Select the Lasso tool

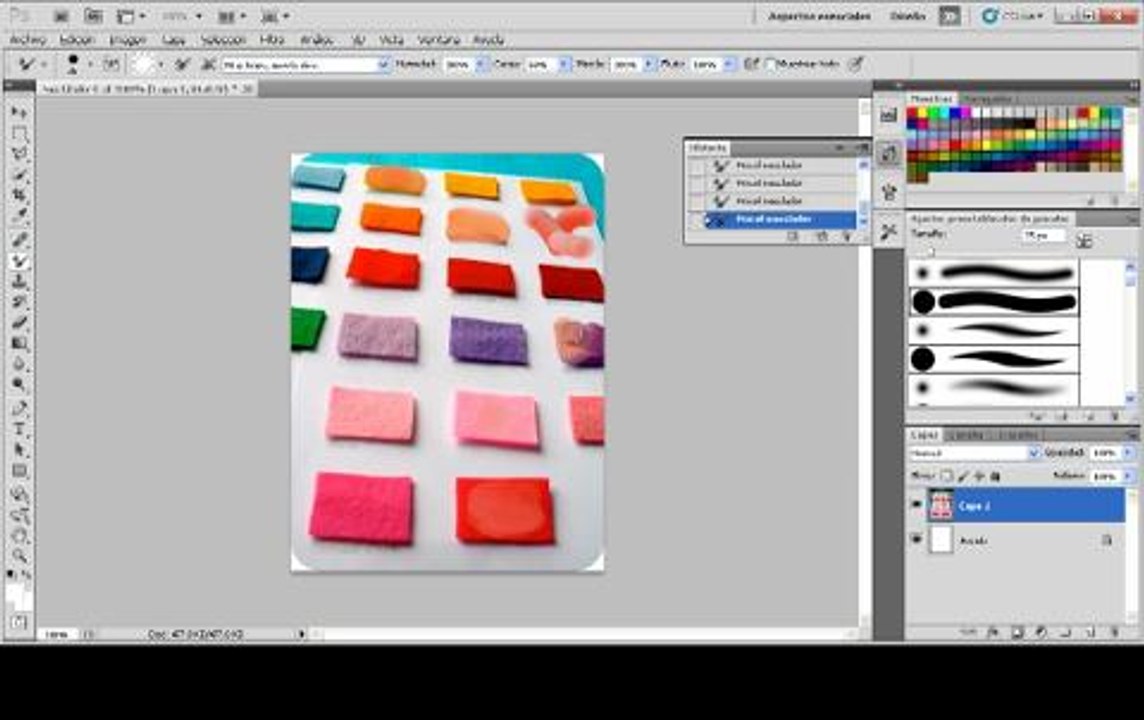point(20,154)
